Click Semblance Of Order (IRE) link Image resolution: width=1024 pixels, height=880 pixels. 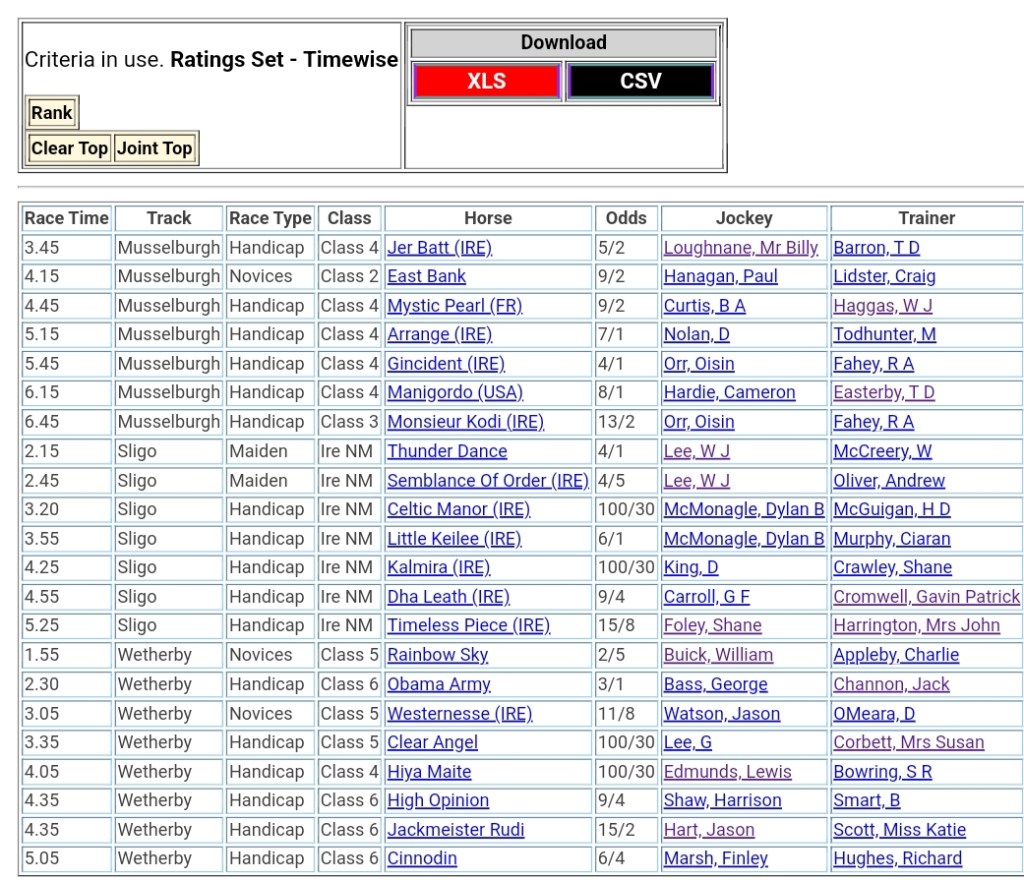point(487,481)
